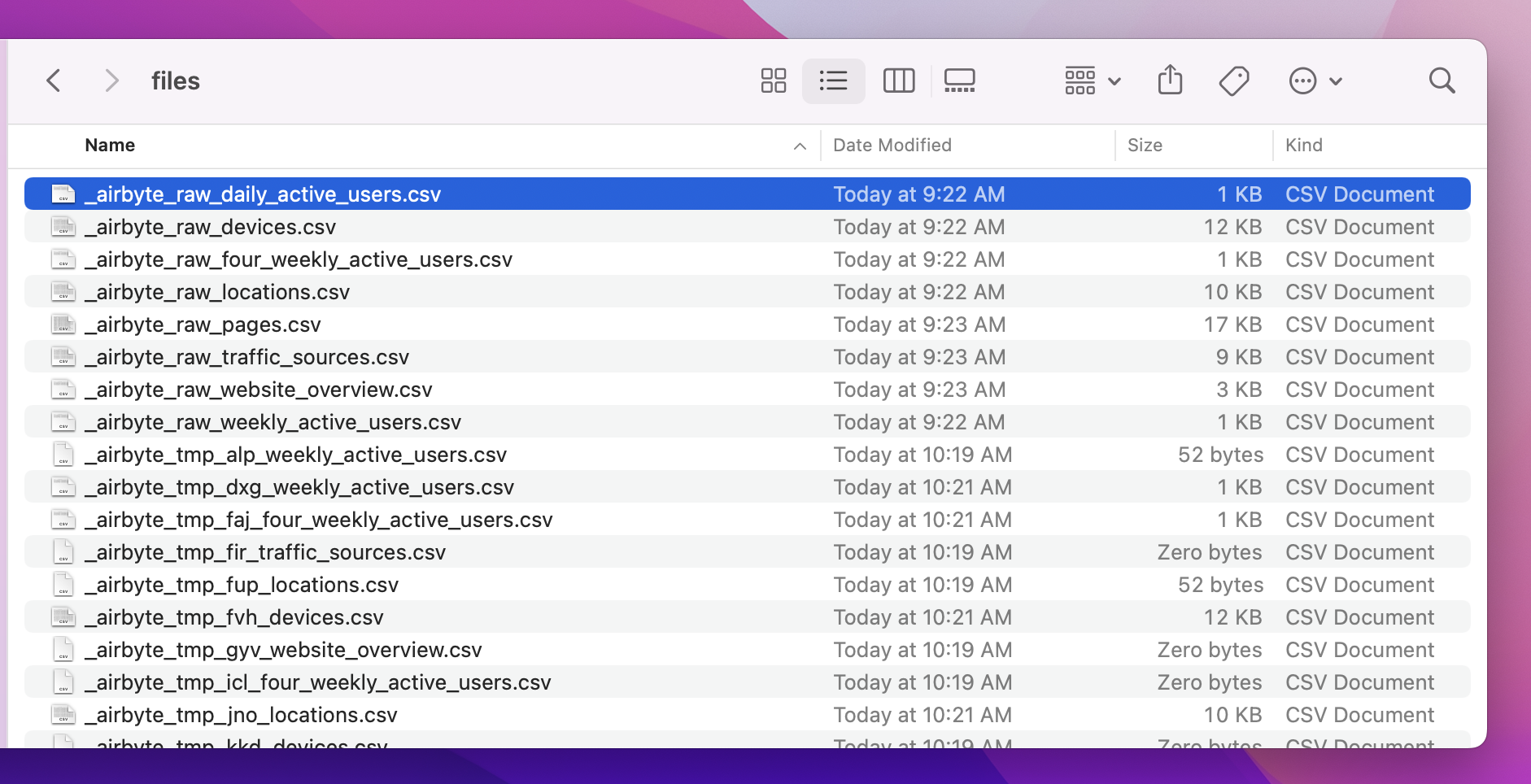The width and height of the screenshot is (1531, 784).
Task: Switch to icon grid view
Action: (774, 81)
